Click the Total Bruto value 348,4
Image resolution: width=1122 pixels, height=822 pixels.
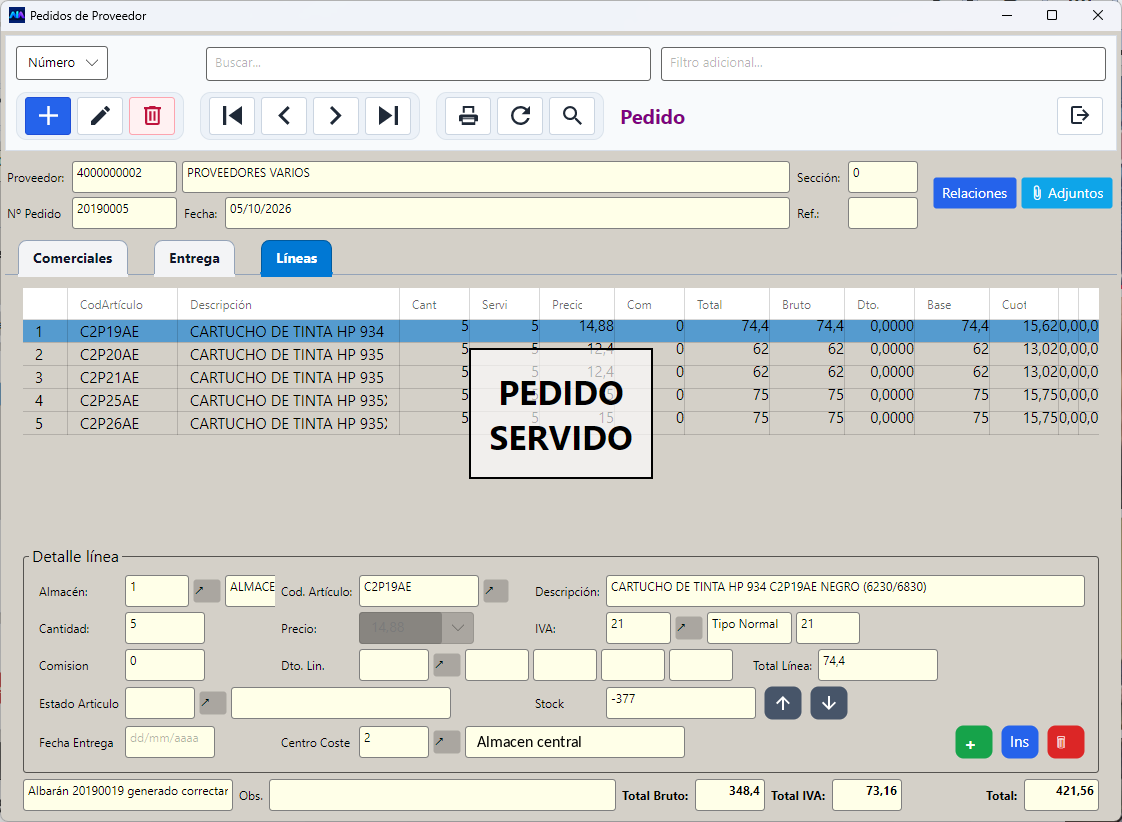[x=730, y=795]
